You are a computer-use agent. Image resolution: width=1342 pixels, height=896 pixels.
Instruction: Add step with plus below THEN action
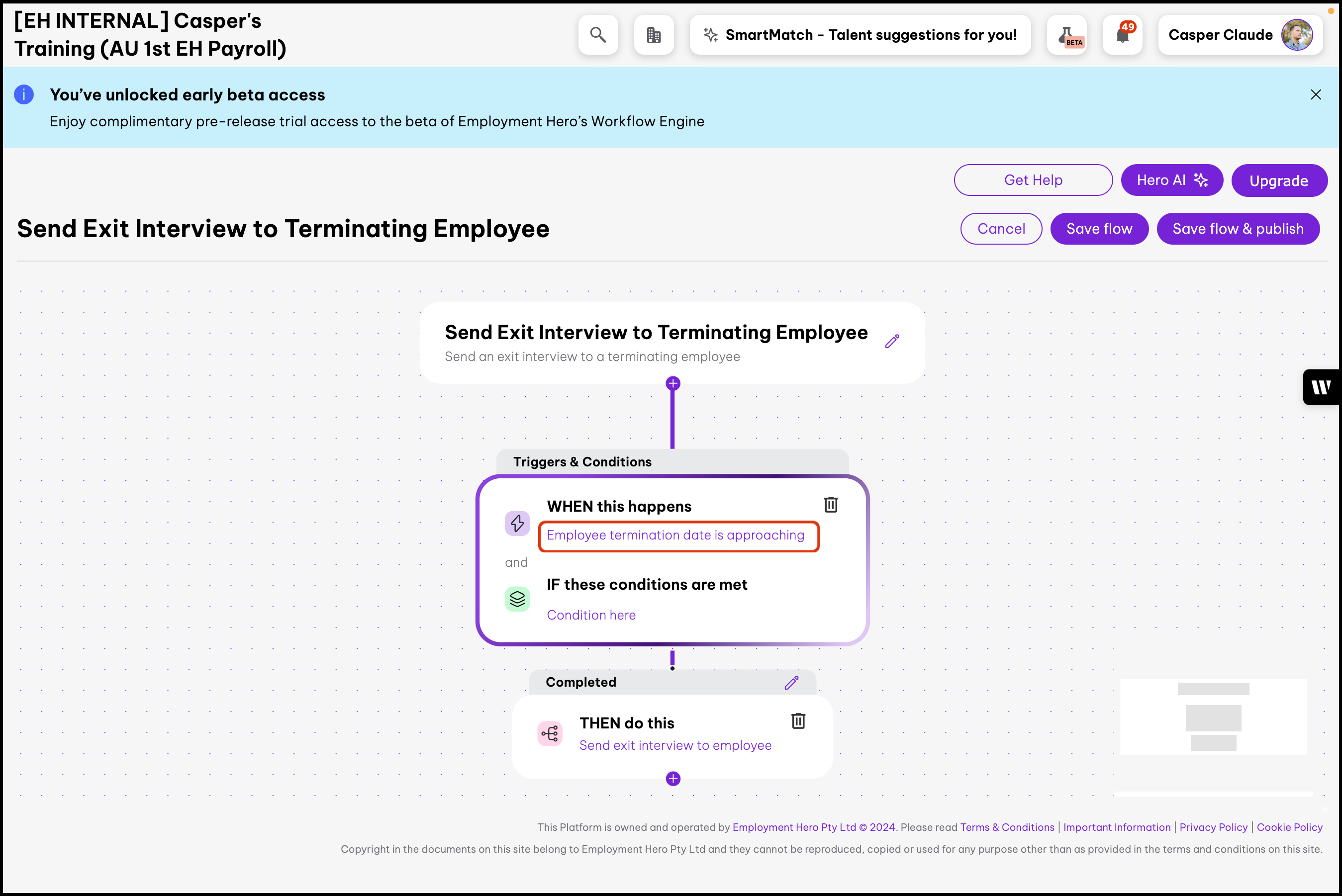click(672, 779)
